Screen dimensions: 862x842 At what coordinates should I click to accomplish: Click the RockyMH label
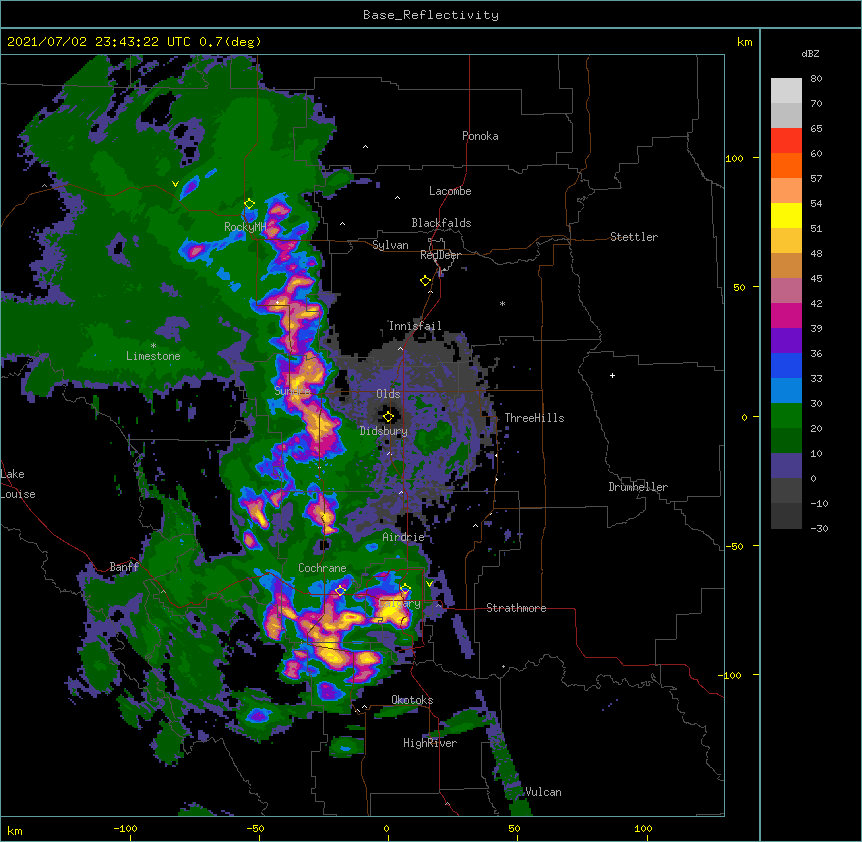pyautogui.click(x=245, y=227)
